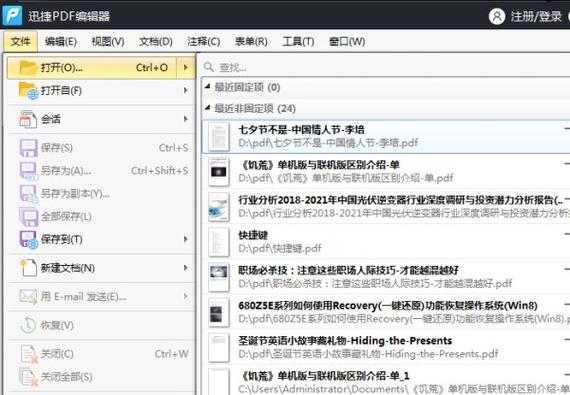Open thumbnail of 职场必杀技 document
This screenshot has height=395, width=570.
219,278
